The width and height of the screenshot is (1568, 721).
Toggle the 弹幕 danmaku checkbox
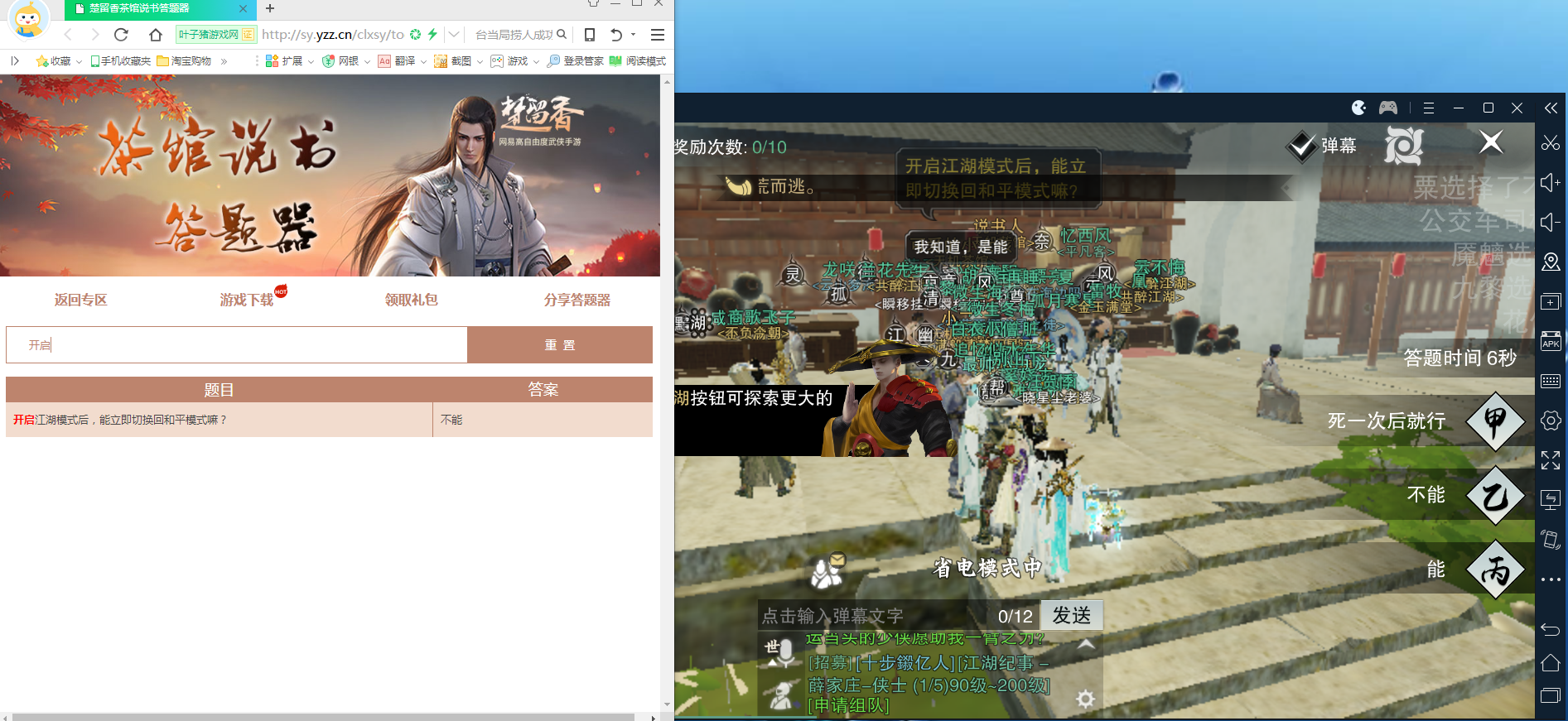(x=1301, y=147)
